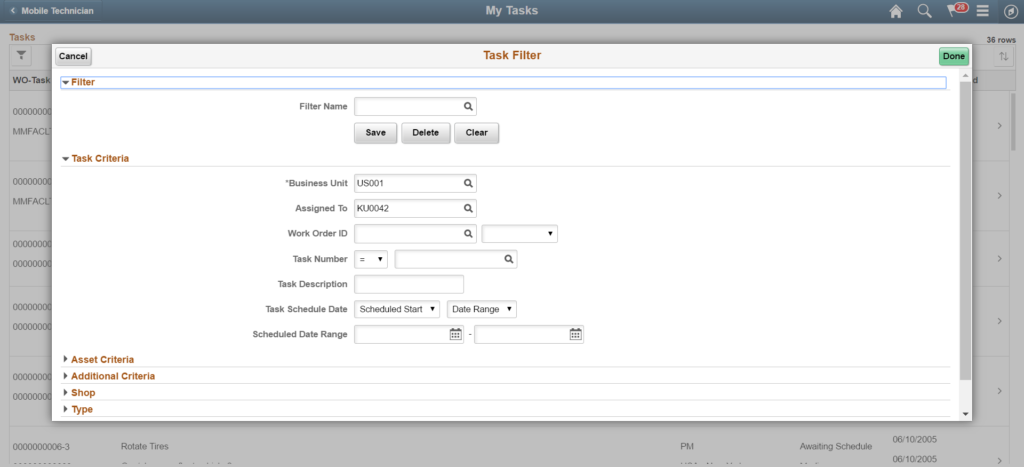Screen dimensions: 1024x467
Task: Click the Task Number lookup icon
Action: coord(508,260)
